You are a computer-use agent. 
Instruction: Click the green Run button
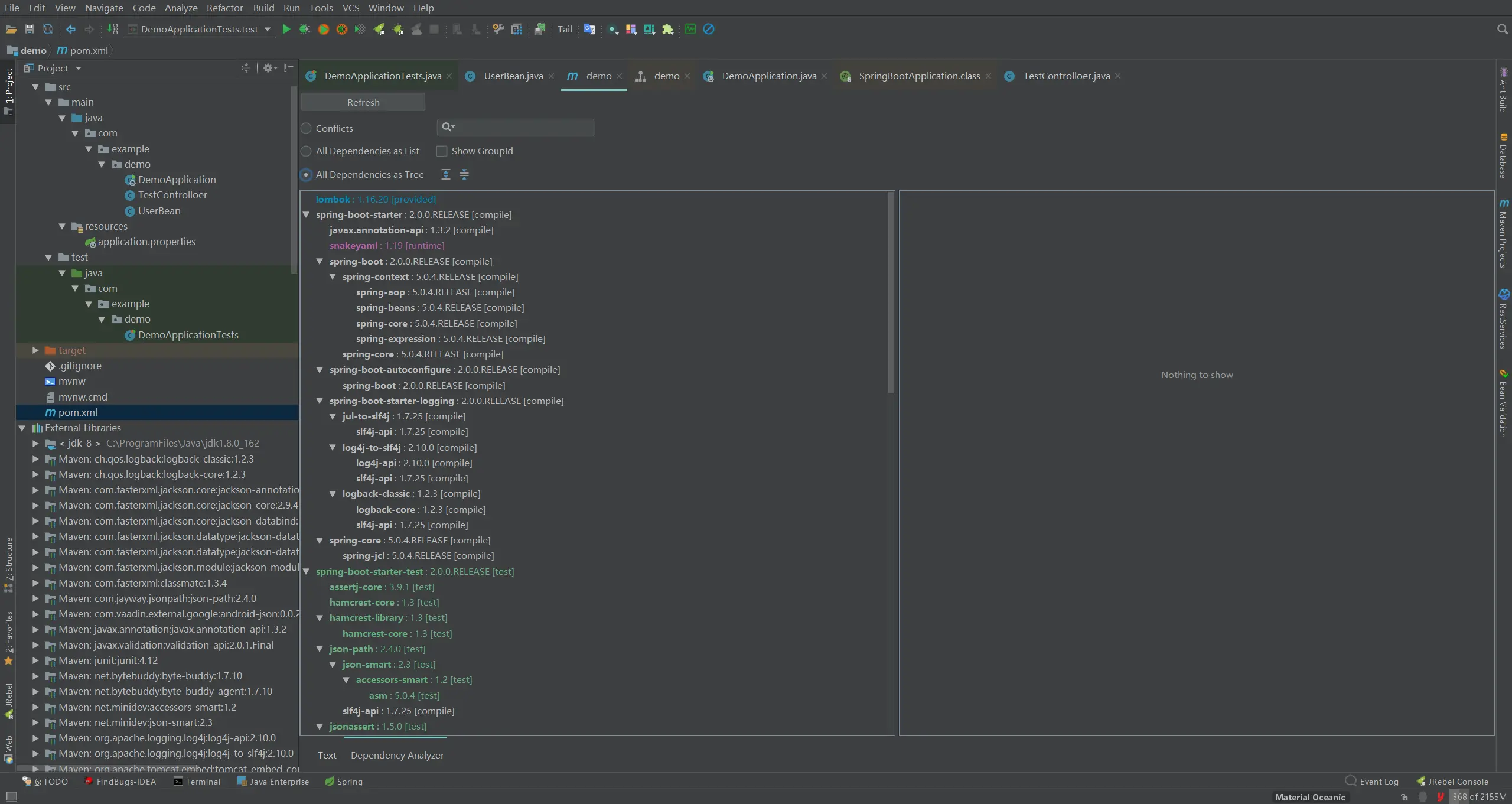[286, 29]
